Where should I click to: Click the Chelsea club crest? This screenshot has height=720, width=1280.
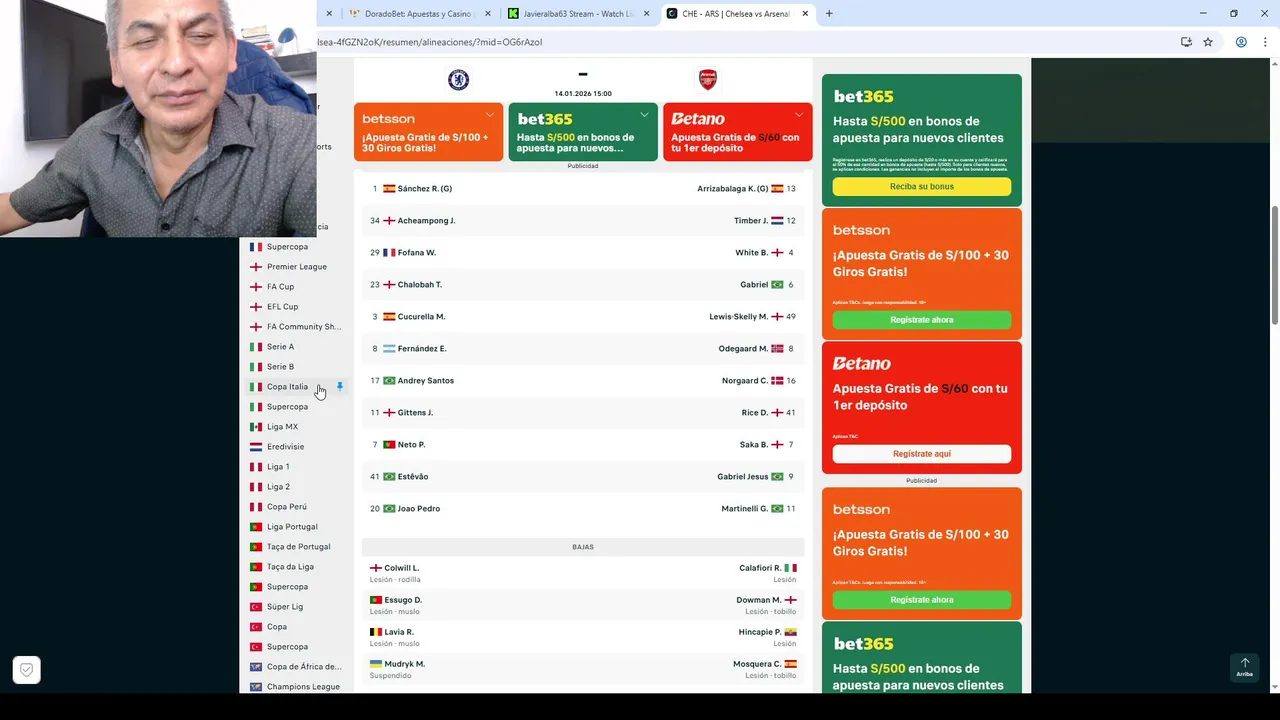coord(458,80)
